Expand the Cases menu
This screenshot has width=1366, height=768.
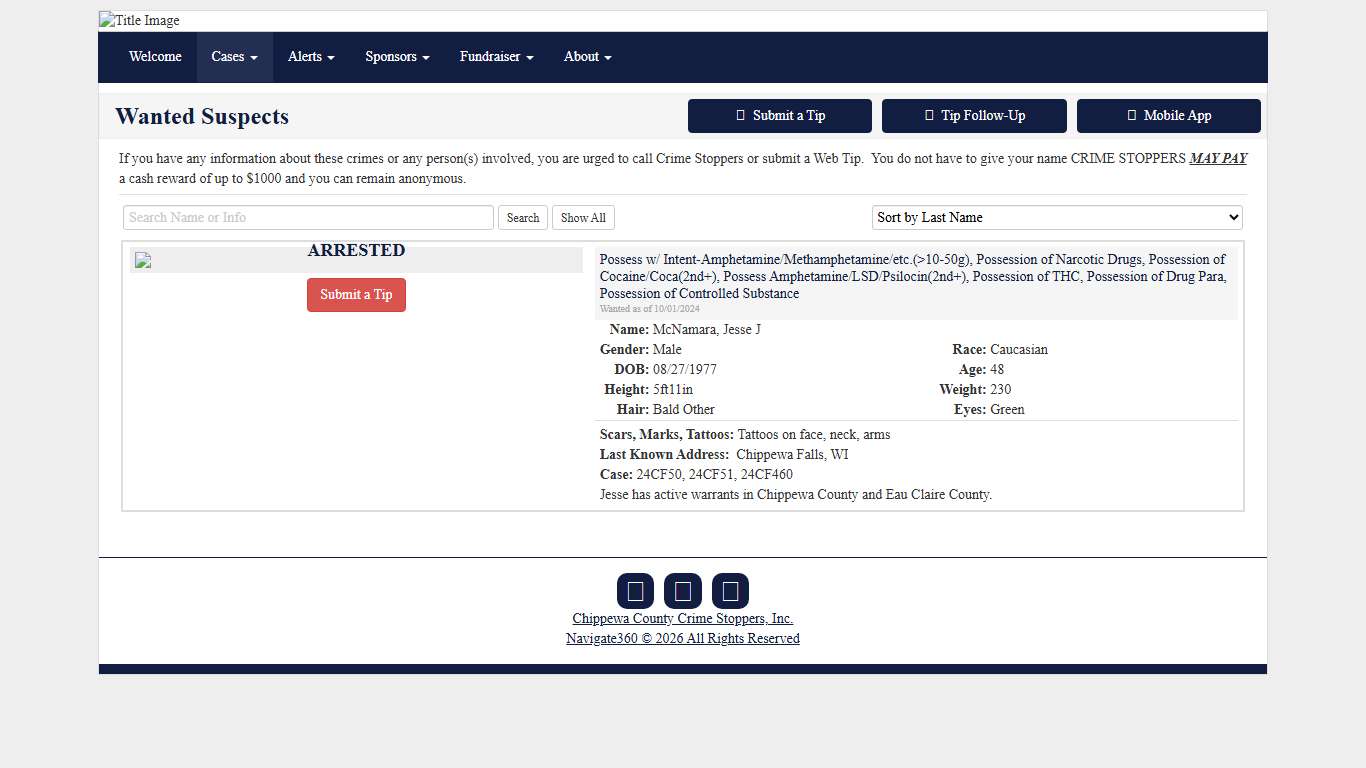[234, 57]
